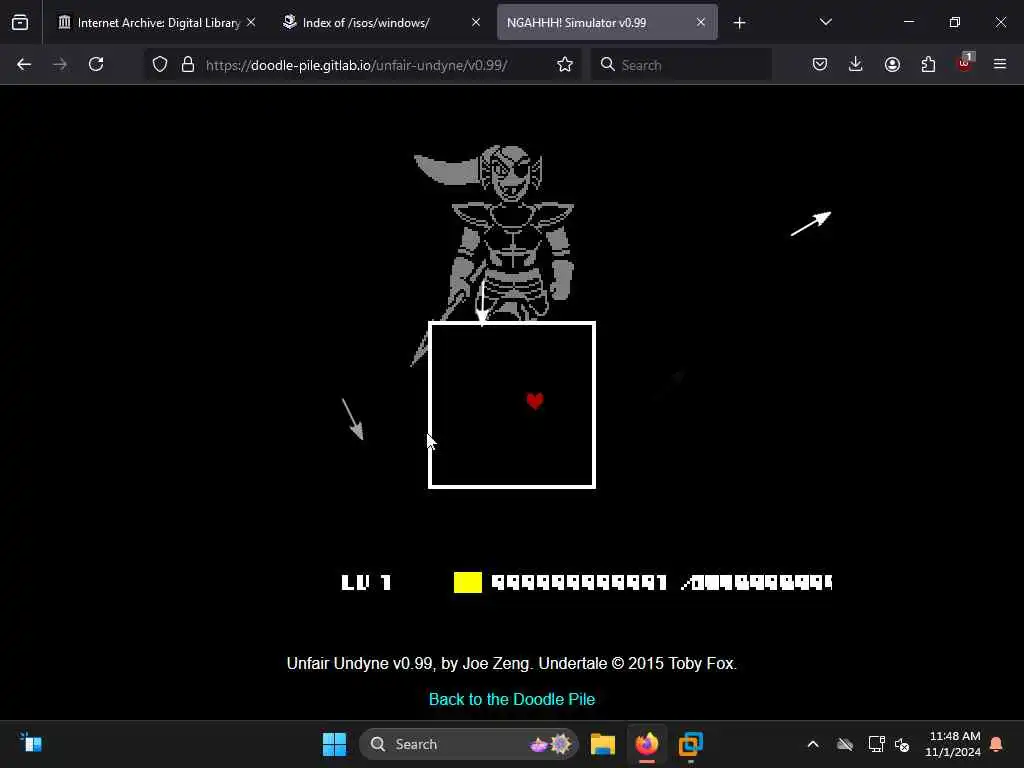Image resolution: width=1024 pixels, height=768 pixels.
Task: Select the NGAHHH! Simulator v0.99 tab
Action: pos(607,23)
